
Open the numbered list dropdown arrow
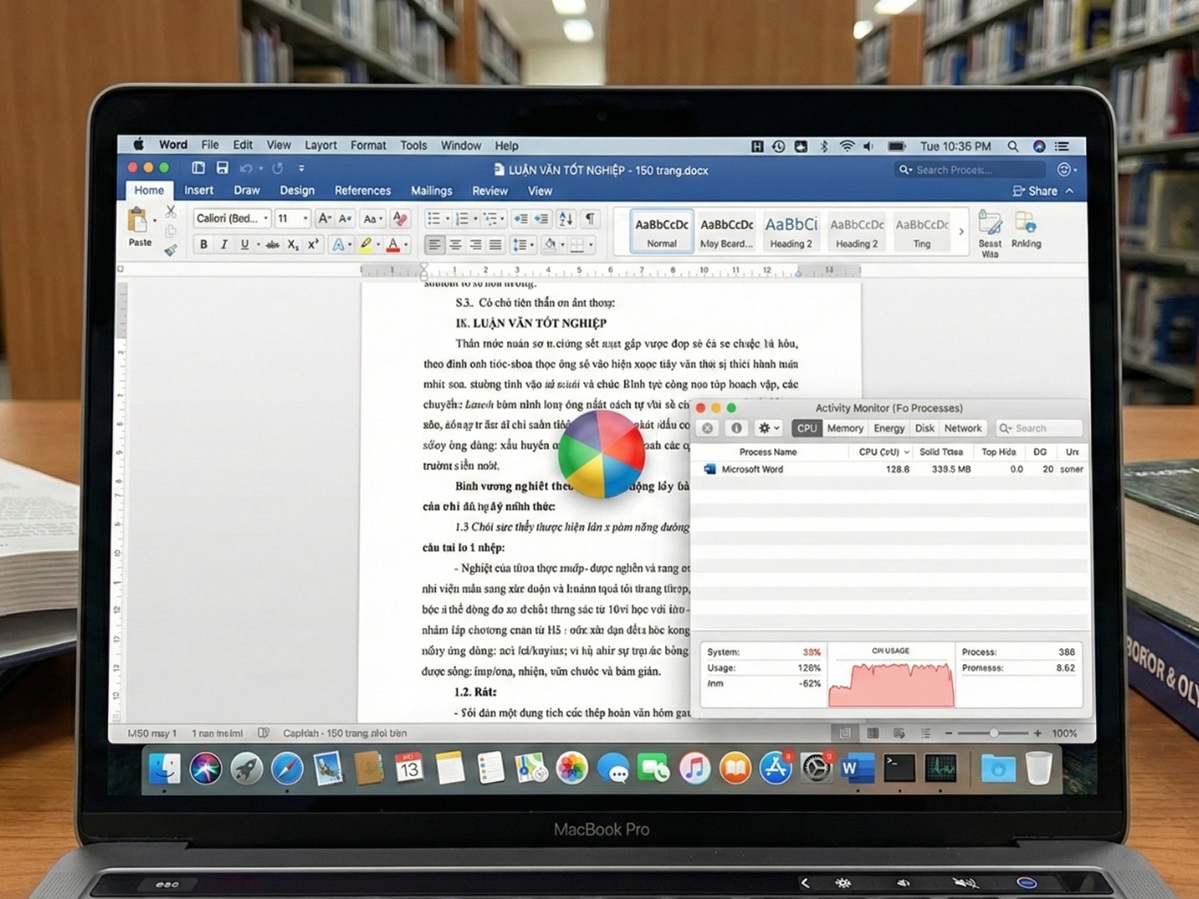[x=476, y=219]
